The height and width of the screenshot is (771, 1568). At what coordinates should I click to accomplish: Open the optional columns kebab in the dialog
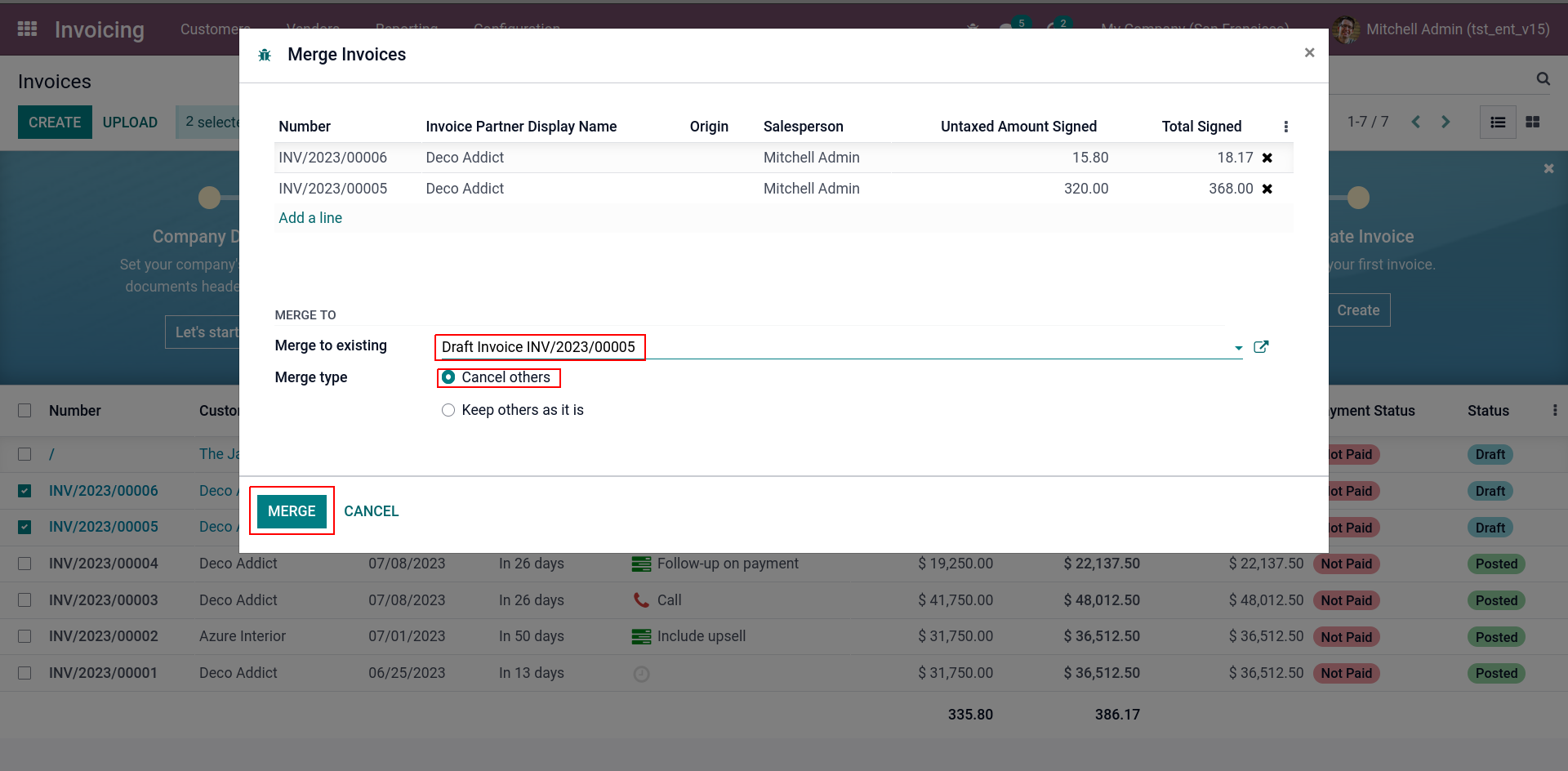pyautogui.click(x=1285, y=127)
